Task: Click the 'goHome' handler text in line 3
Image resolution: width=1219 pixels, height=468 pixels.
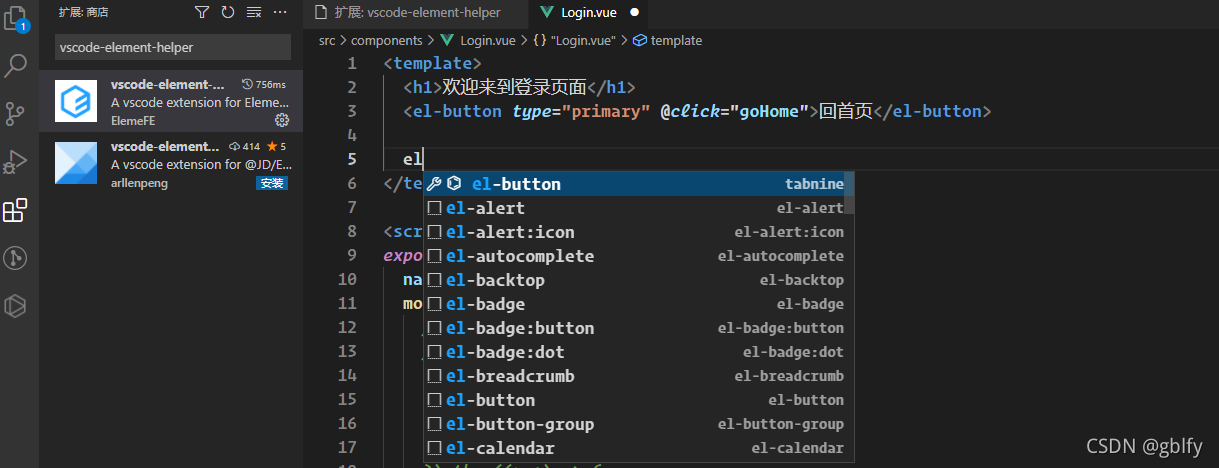Action: click(x=770, y=111)
